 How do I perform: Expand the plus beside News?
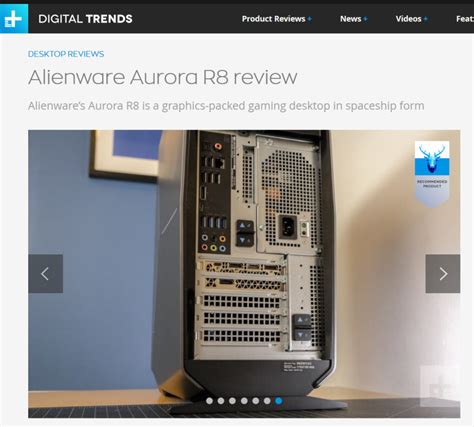click(365, 19)
